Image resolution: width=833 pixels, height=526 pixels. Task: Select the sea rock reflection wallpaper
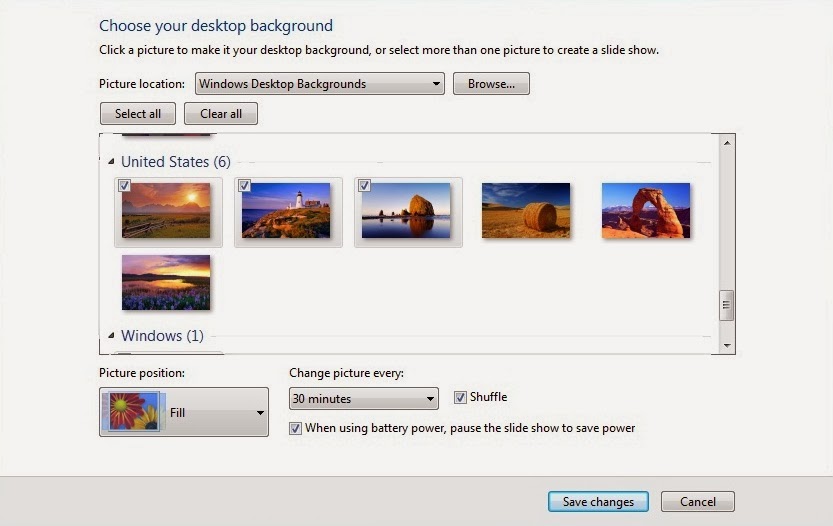pos(406,210)
